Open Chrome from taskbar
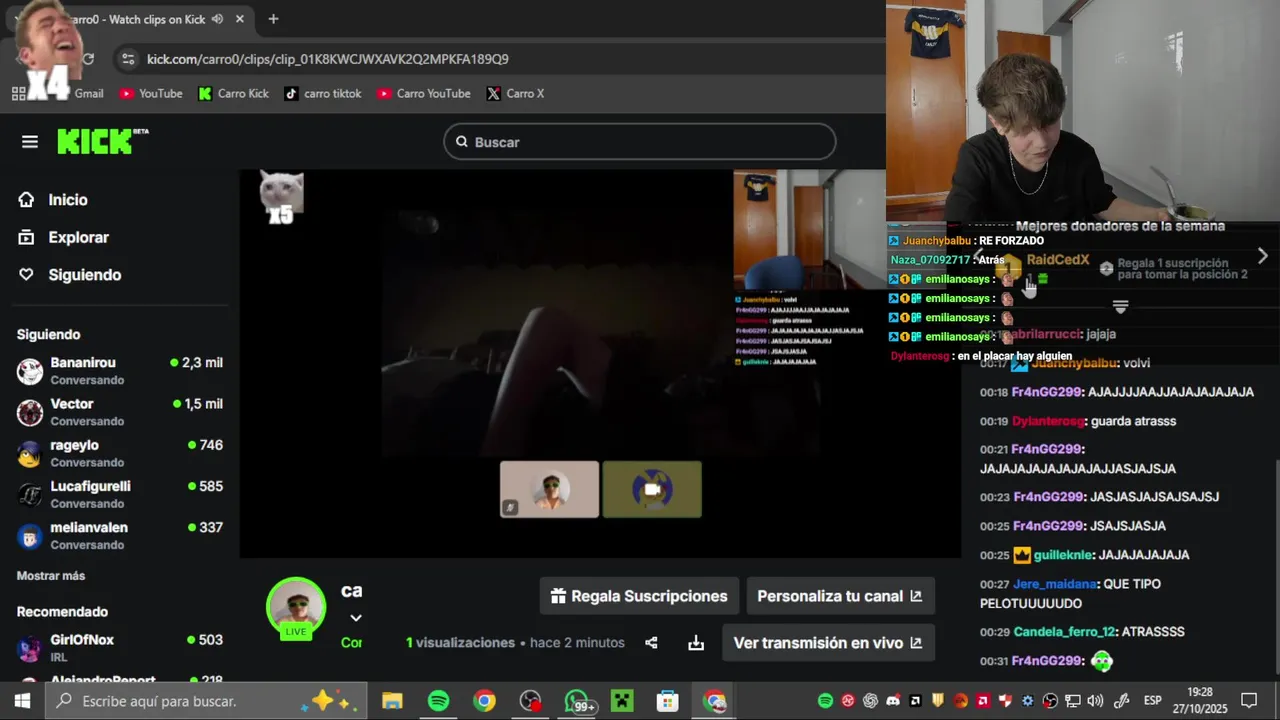This screenshot has width=1280, height=720. pyautogui.click(x=484, y=701)
